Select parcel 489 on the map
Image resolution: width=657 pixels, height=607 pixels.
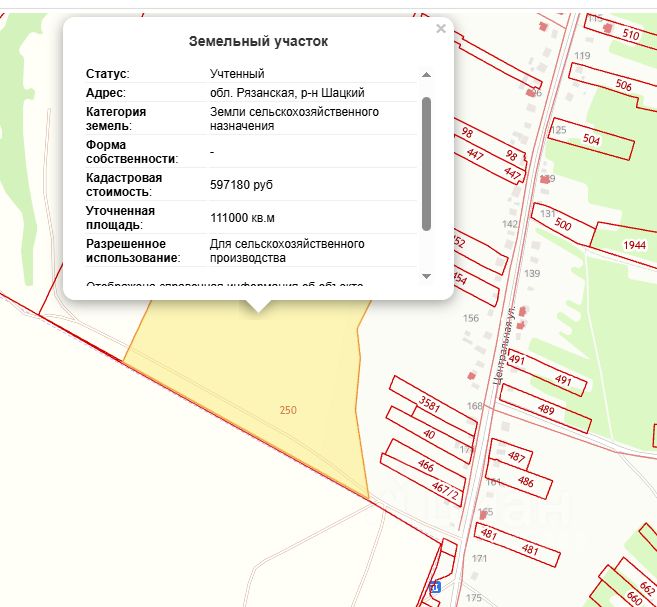point(546,409)
